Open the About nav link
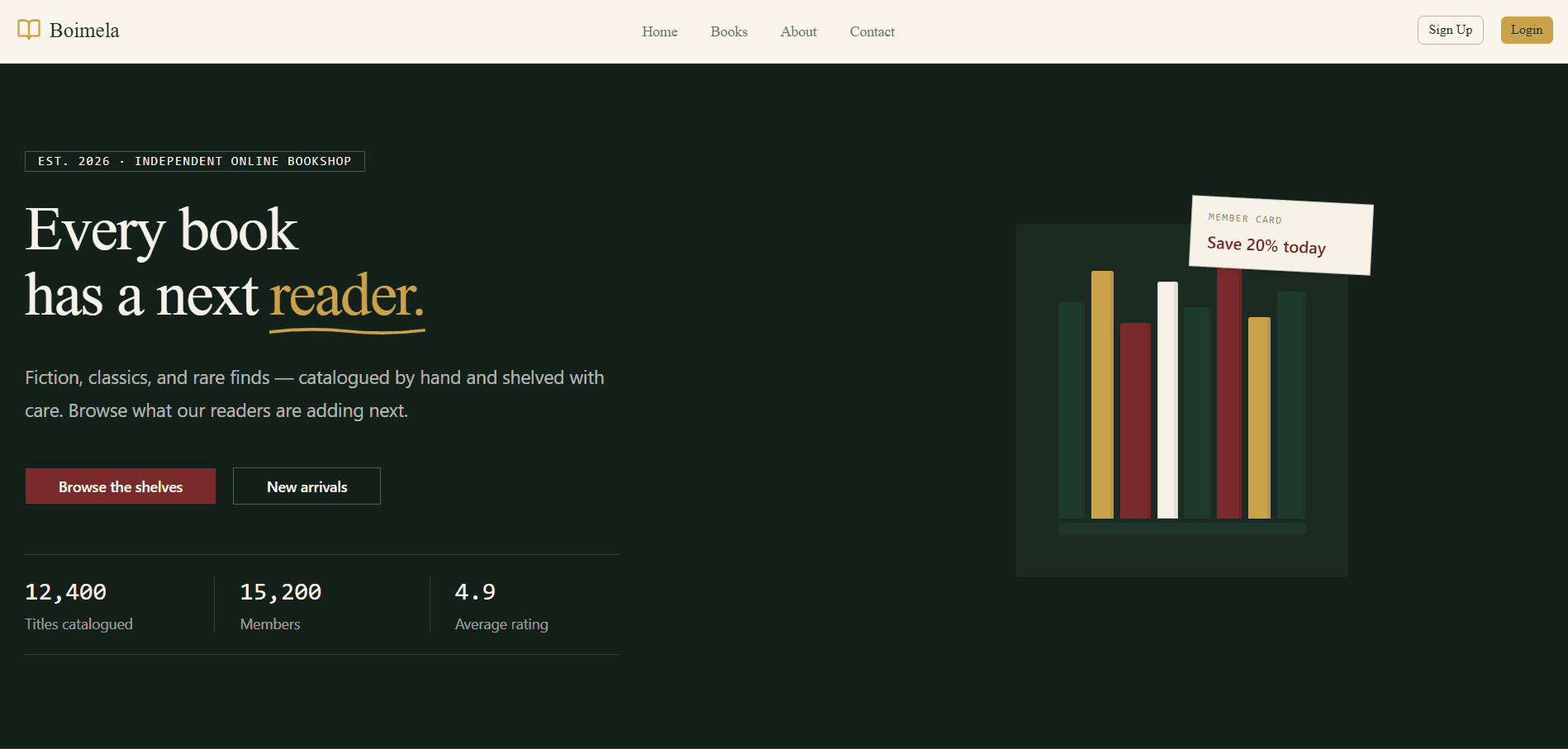The width and height of the screenshot is (1568, 749). click(798, 31)
